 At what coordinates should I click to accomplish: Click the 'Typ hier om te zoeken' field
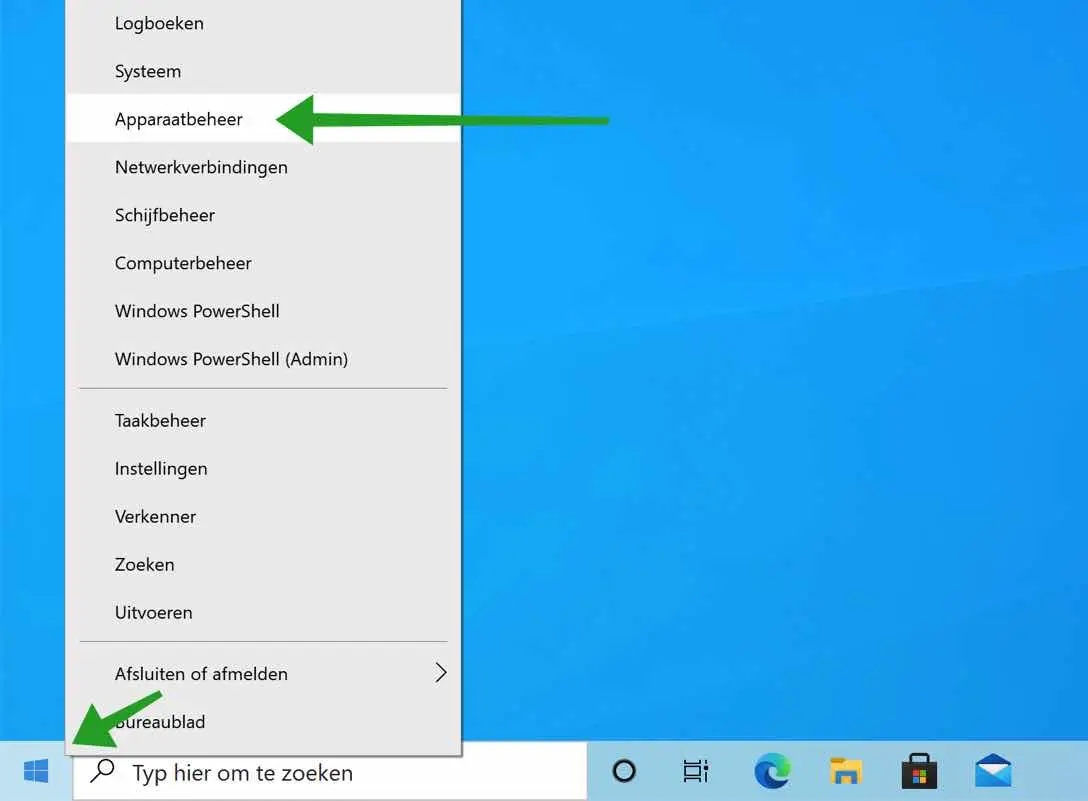pyautogui.click(x=330, y=771)
